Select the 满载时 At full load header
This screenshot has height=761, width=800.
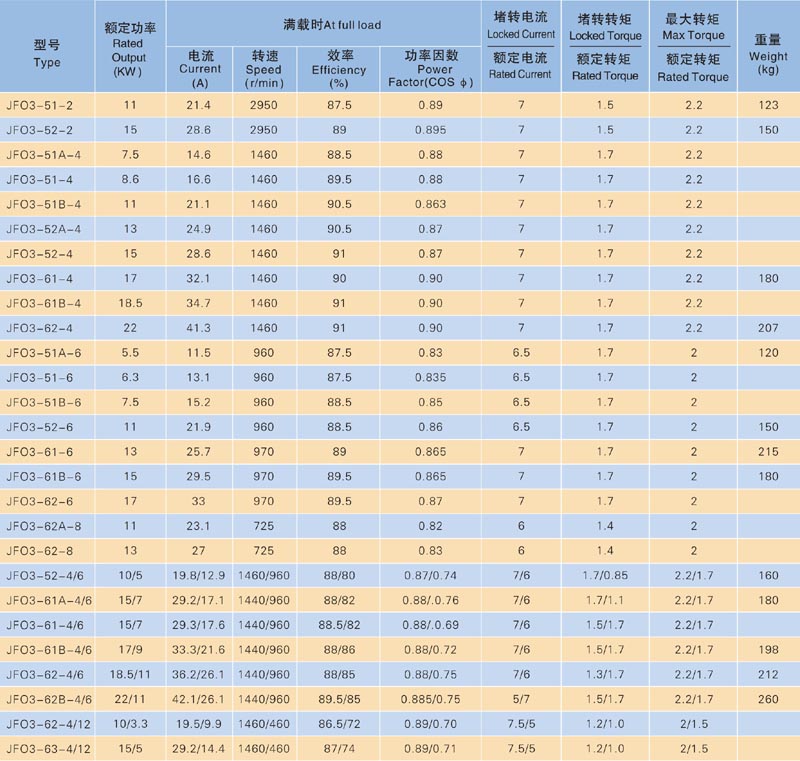click(x=331, y=22)
